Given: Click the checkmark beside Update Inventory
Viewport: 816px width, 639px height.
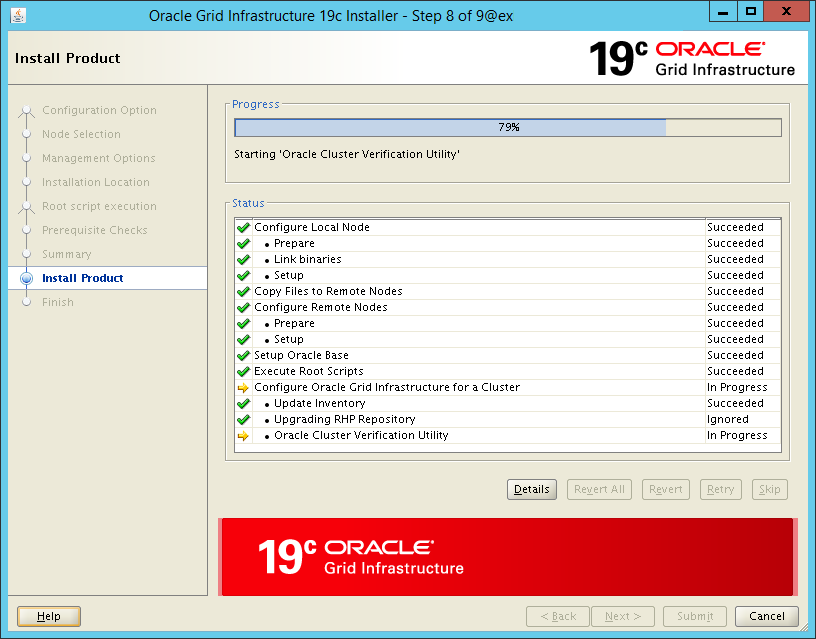Looking at the screenshot, I should pyautogui.click(x=243, y=403).
